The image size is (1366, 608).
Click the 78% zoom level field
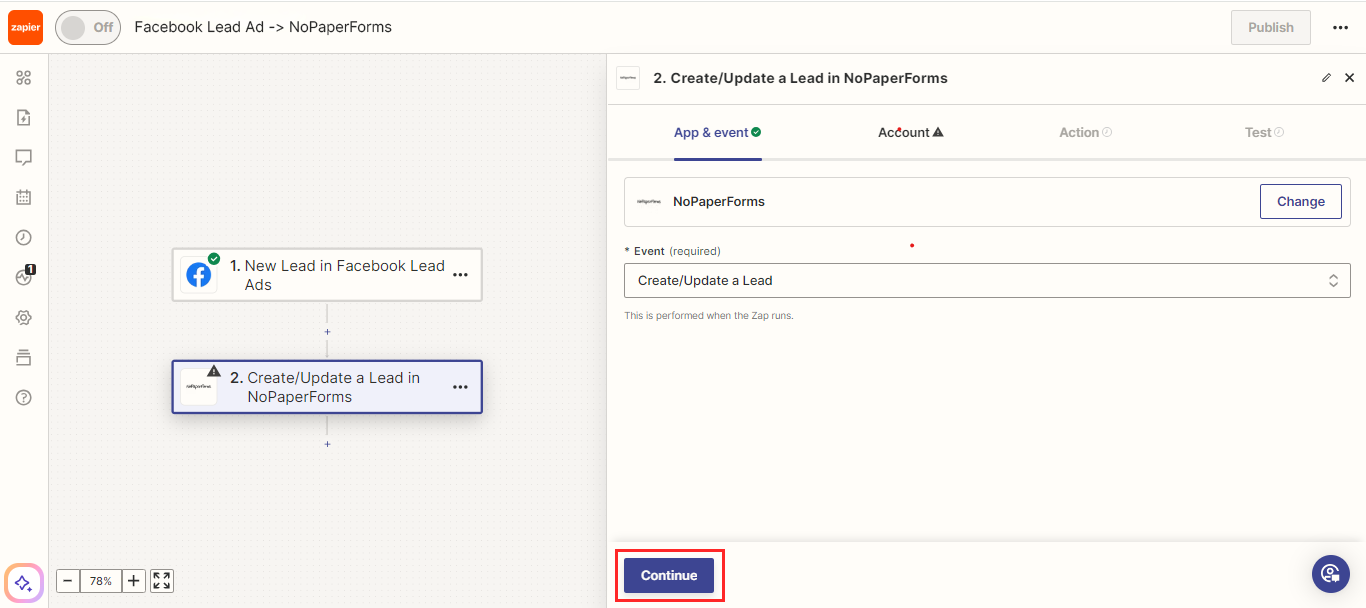tap(101, 581)
